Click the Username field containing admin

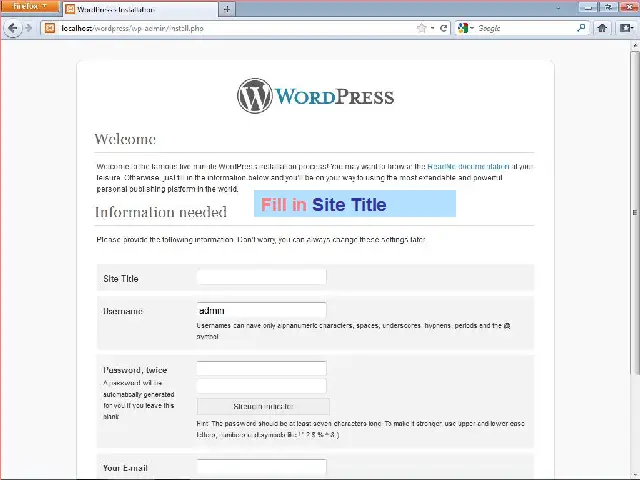pyautogui.click(x=262, y=310)
